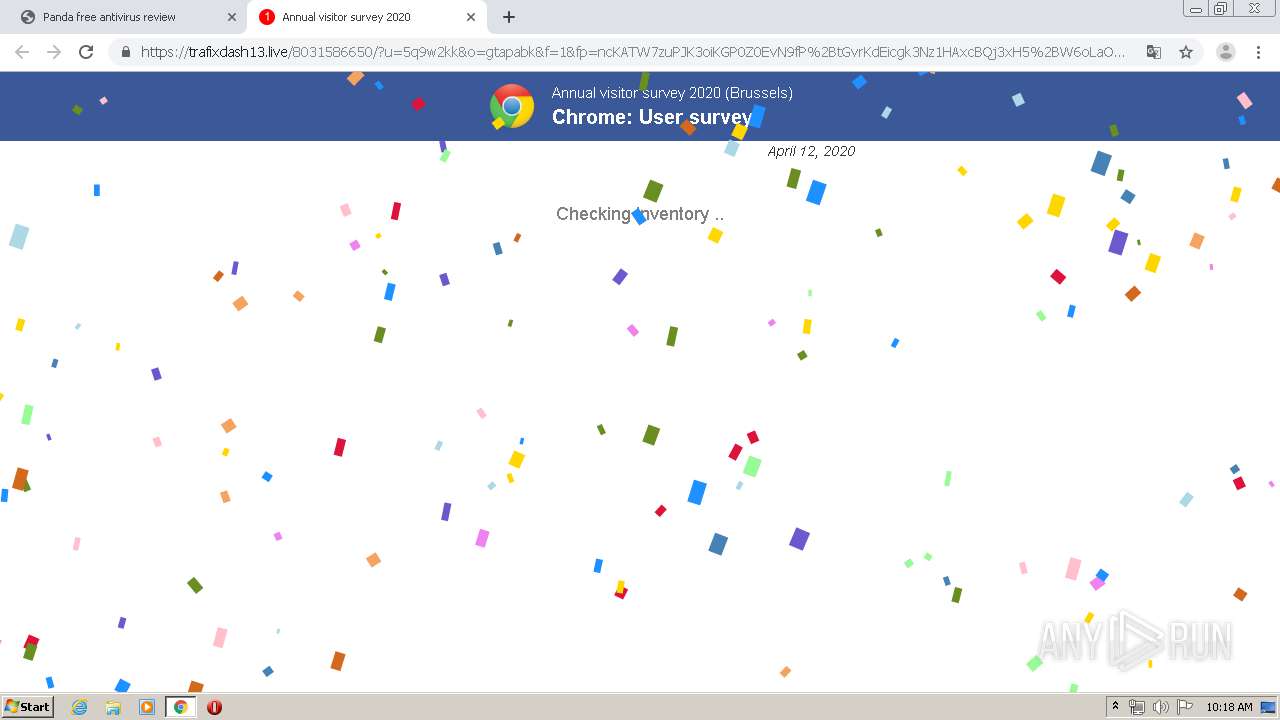Reload the current page

coord(86,52)
